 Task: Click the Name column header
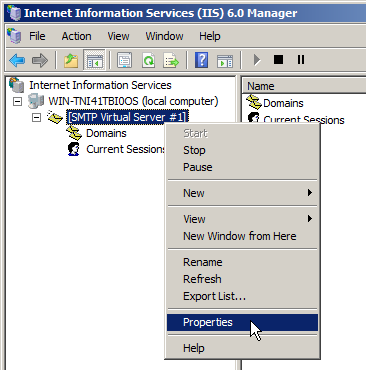pyautogui.click(x=304, y=86)
